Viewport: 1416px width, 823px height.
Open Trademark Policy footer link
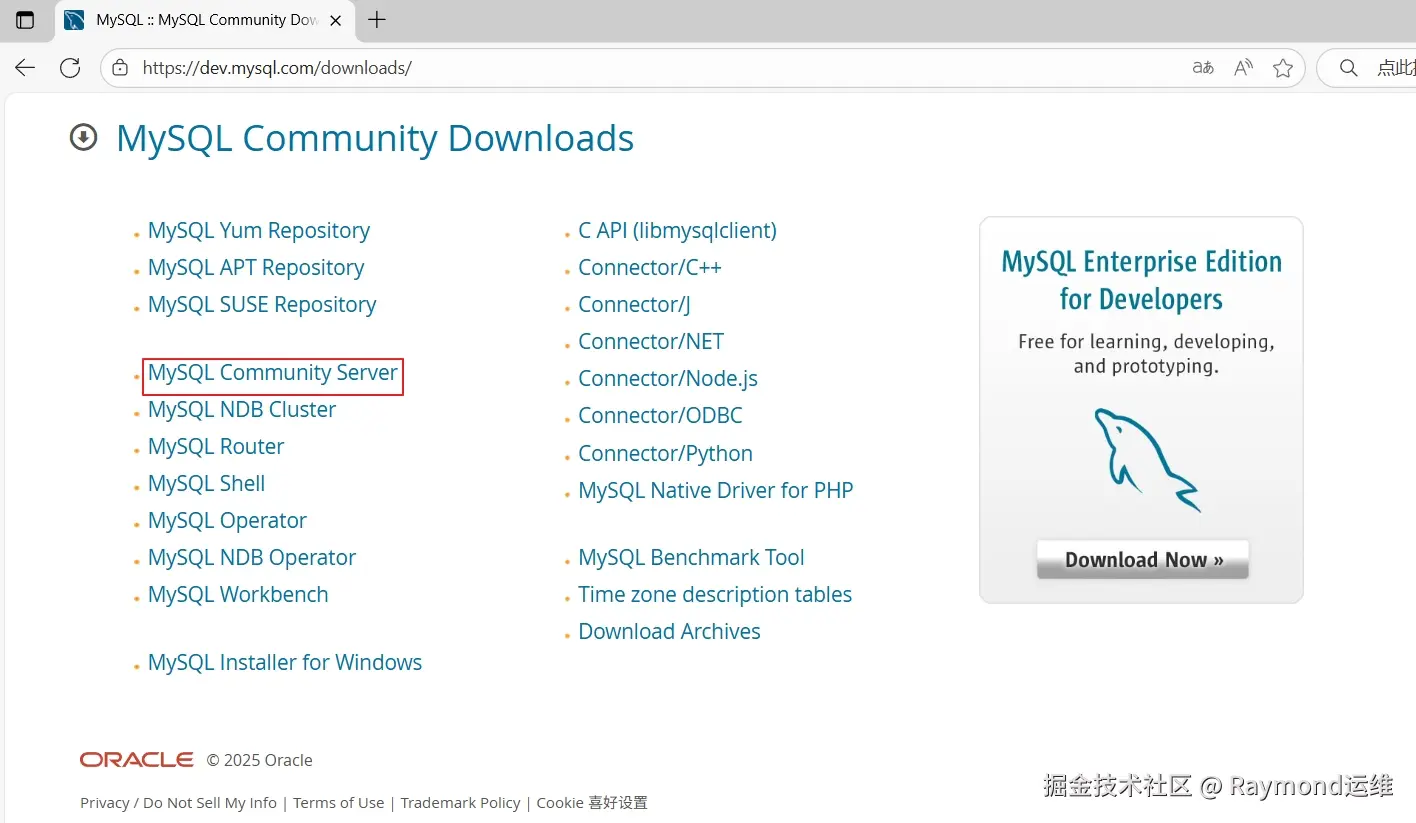pyautogui.click(x=460, y=802)
